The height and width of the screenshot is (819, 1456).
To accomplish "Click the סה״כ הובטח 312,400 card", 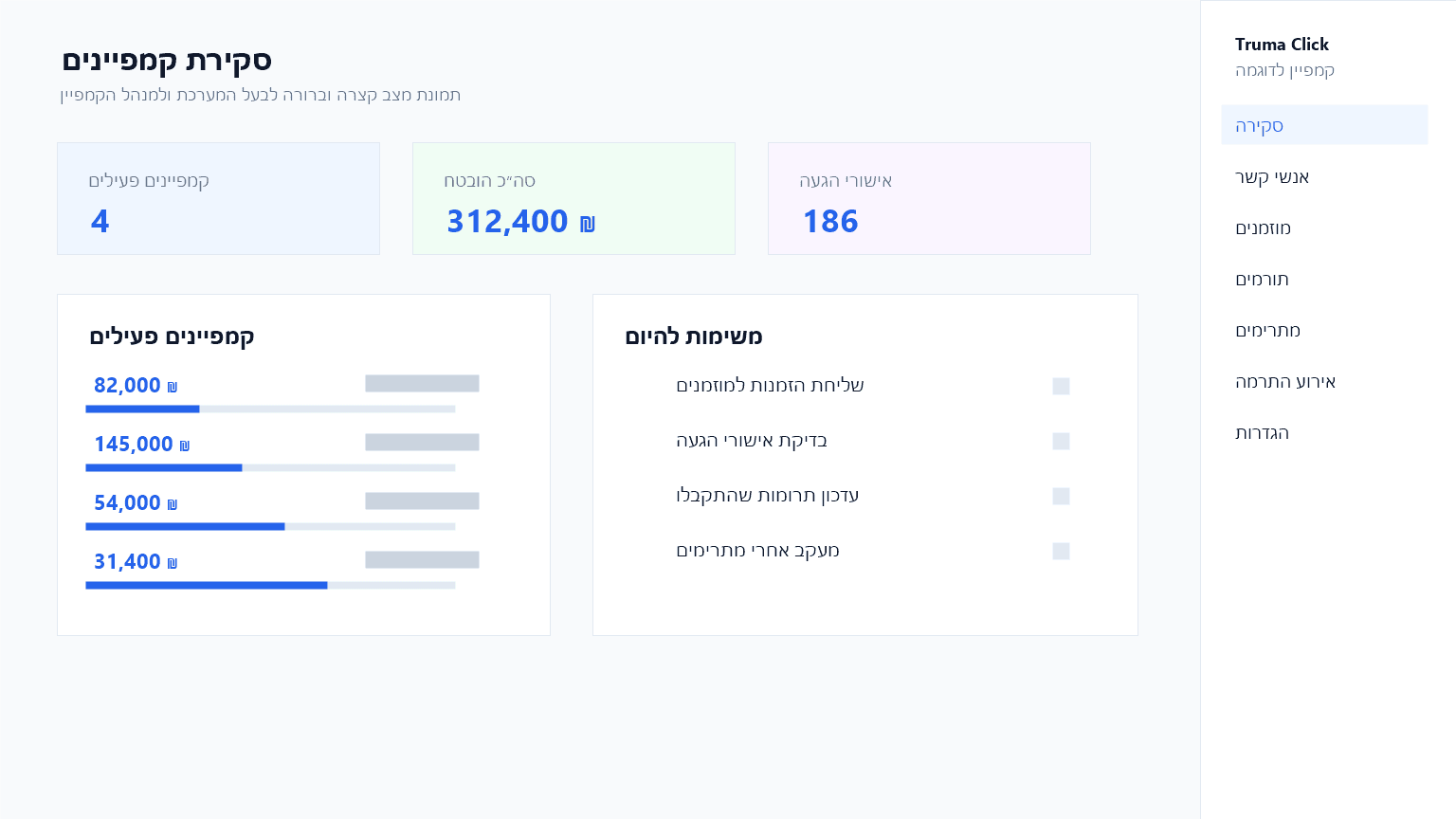I will pyautogui.click(x=573, y=198).
